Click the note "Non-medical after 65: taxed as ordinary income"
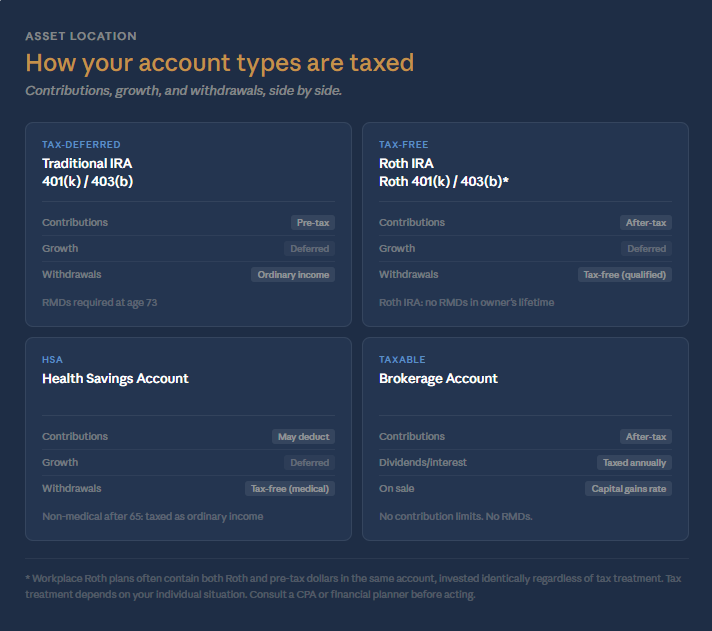 tap(153, 516)
